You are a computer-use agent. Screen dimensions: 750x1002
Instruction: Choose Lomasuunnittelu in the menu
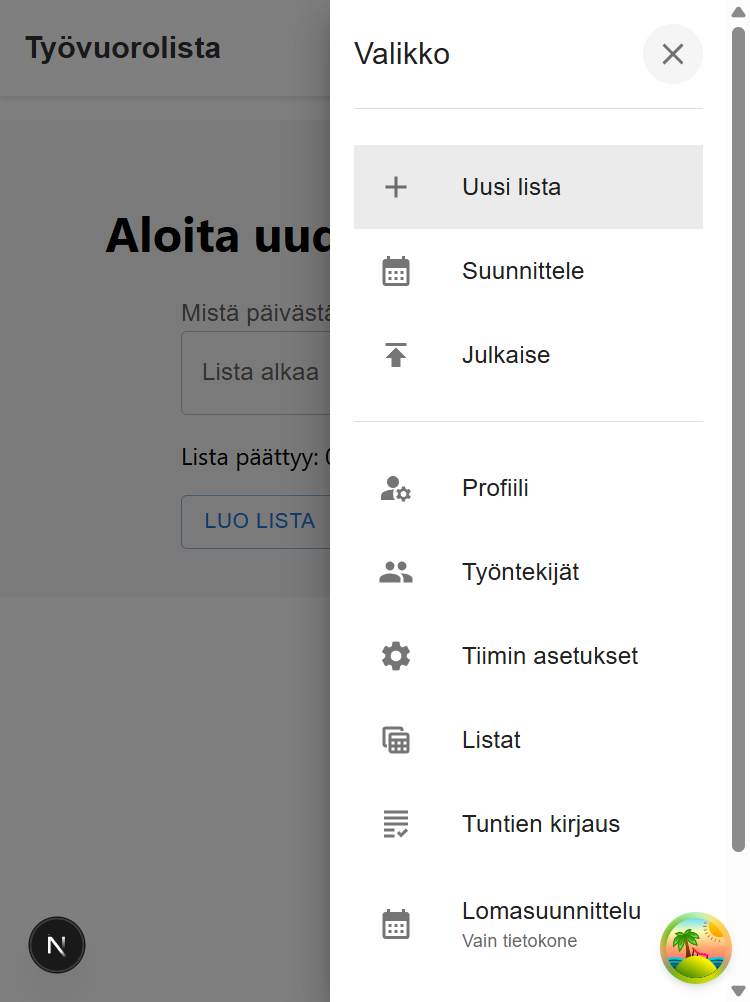552,911
